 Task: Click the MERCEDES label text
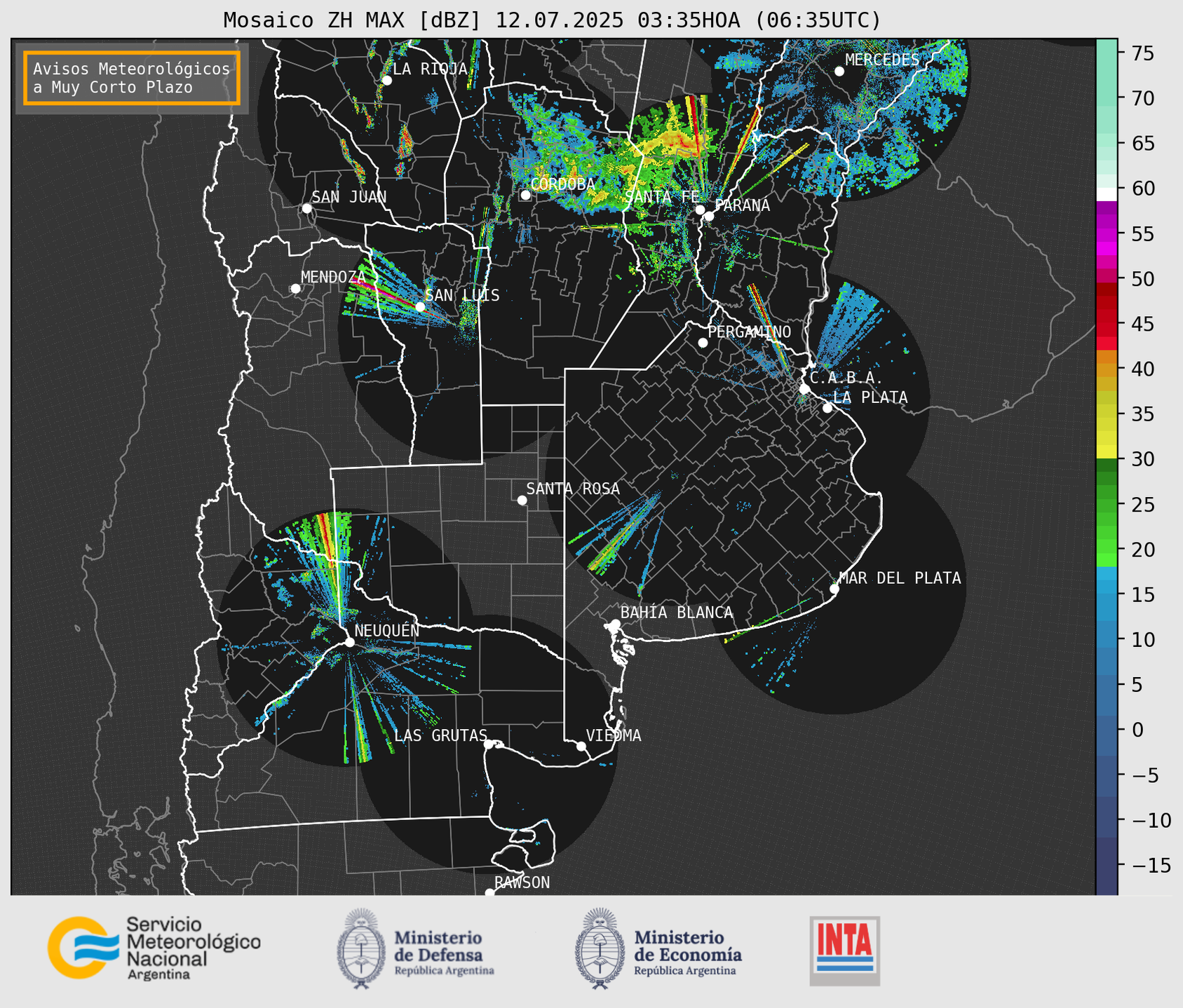[882, 60]
